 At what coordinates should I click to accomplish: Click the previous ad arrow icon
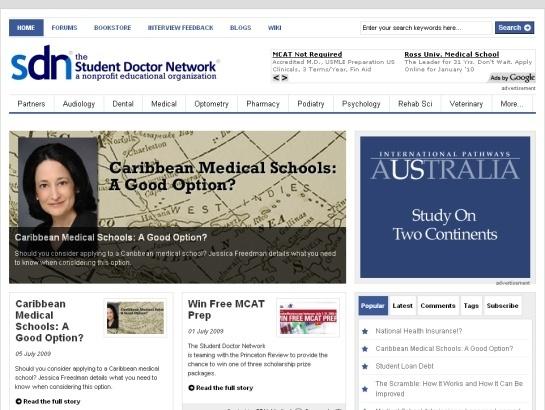(276, 78)
